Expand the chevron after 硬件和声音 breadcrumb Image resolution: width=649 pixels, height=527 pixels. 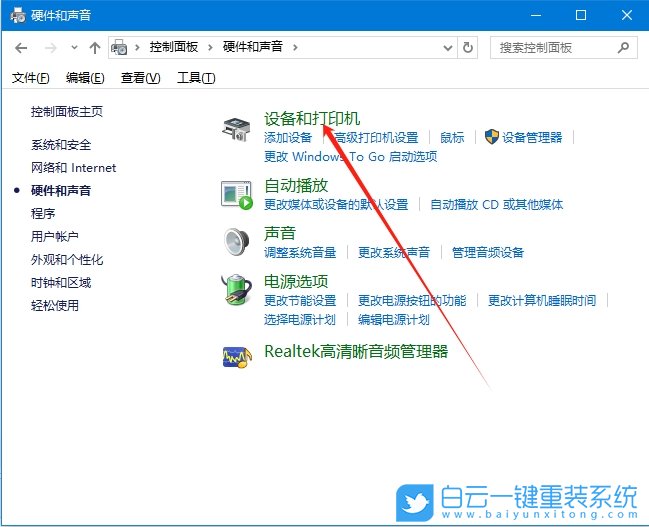point(295,48)
